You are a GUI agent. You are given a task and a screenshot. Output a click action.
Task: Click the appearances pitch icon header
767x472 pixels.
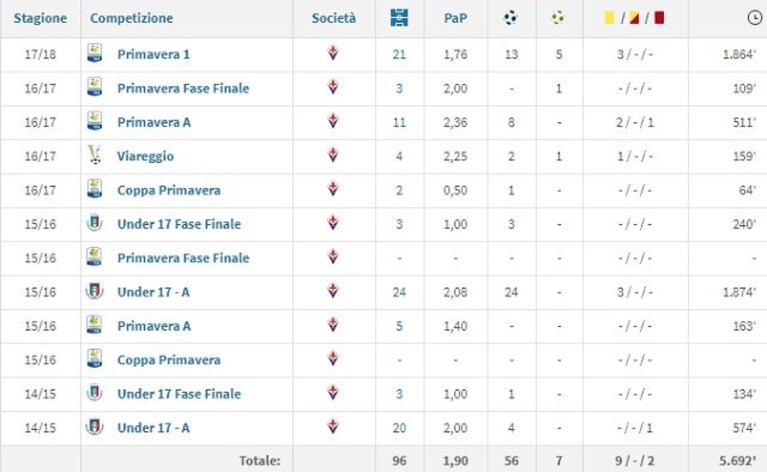(399, 18)
